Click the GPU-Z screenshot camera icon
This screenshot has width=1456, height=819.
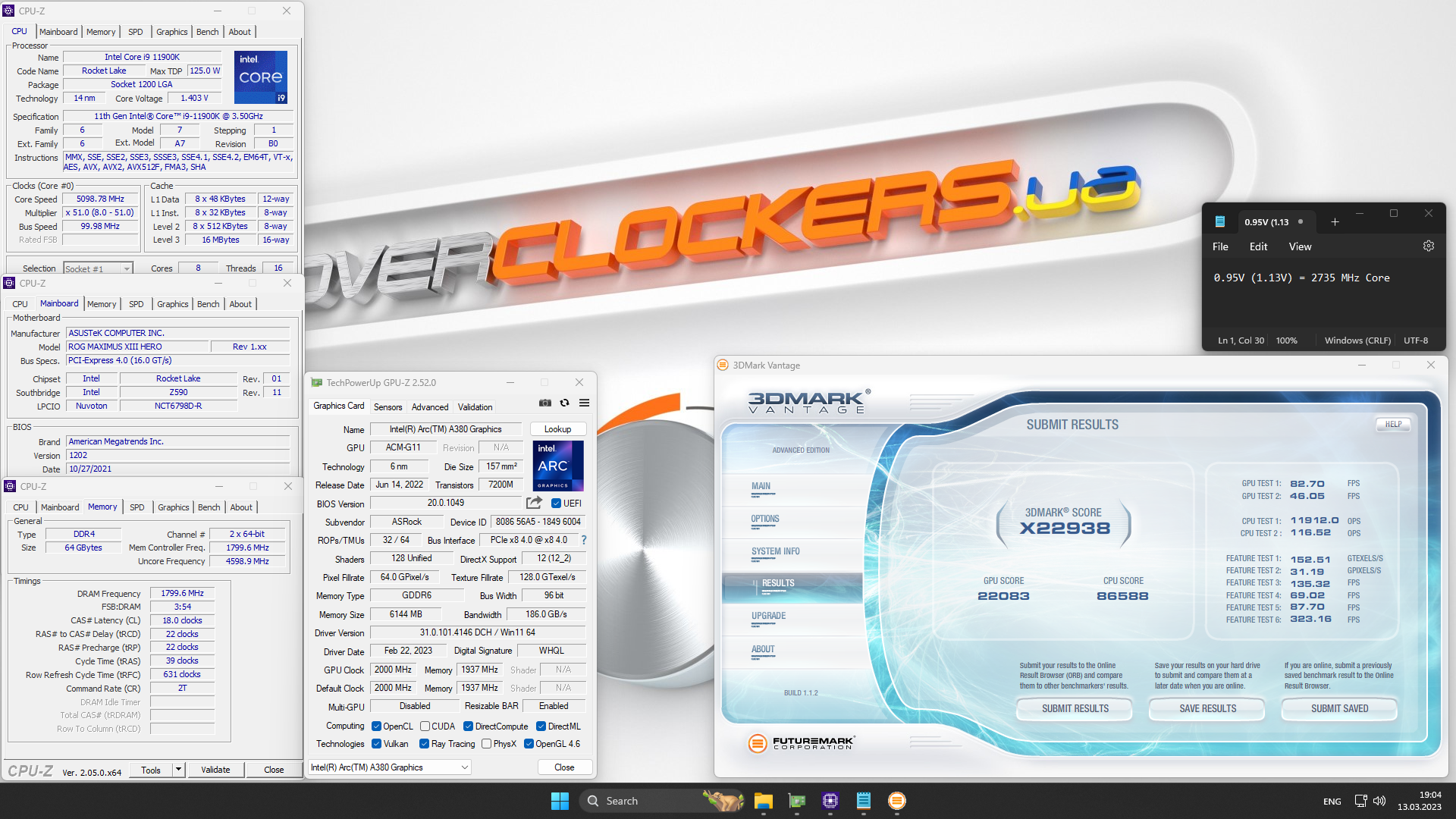click(545, 403)
